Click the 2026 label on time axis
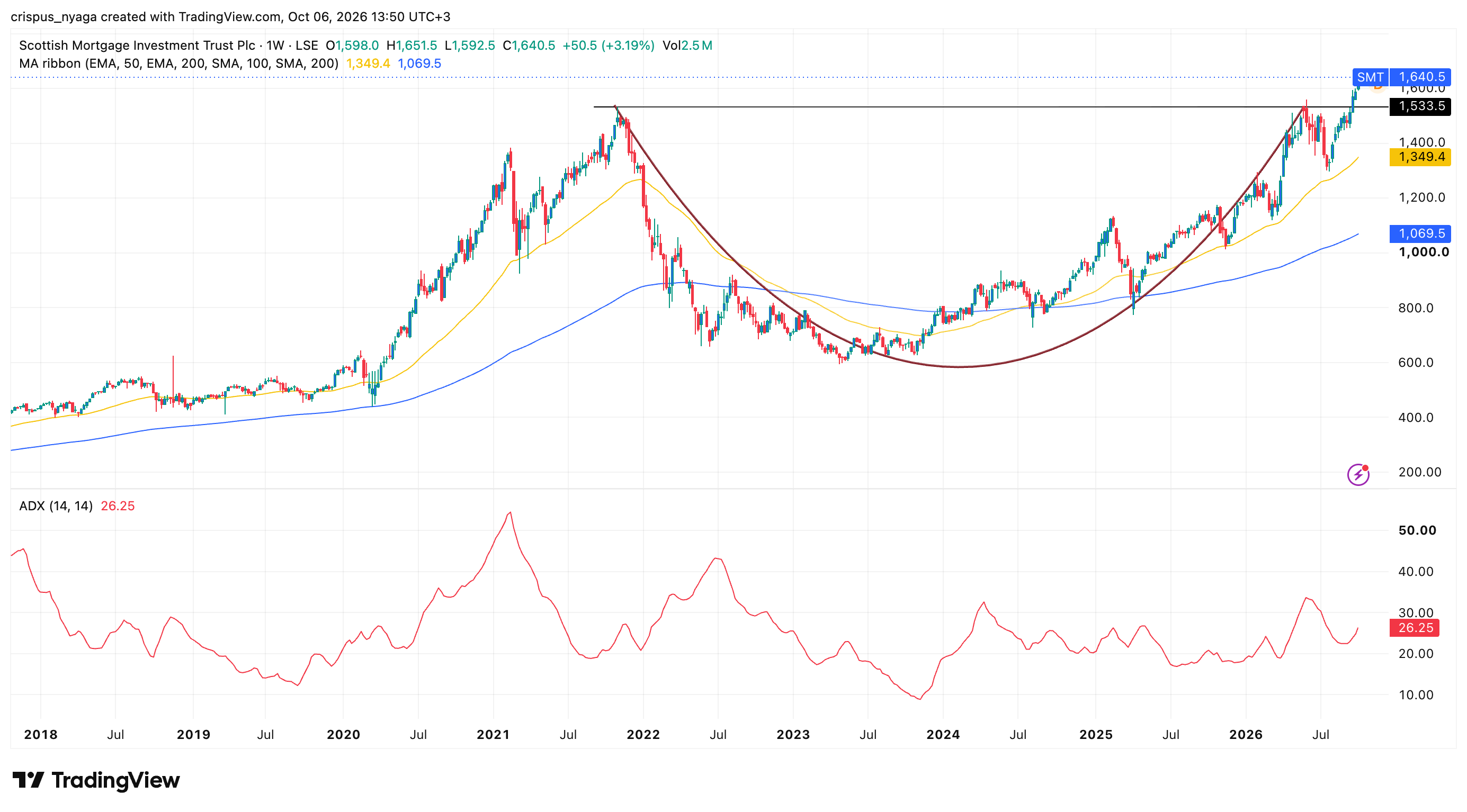 tap(1246, 735)
